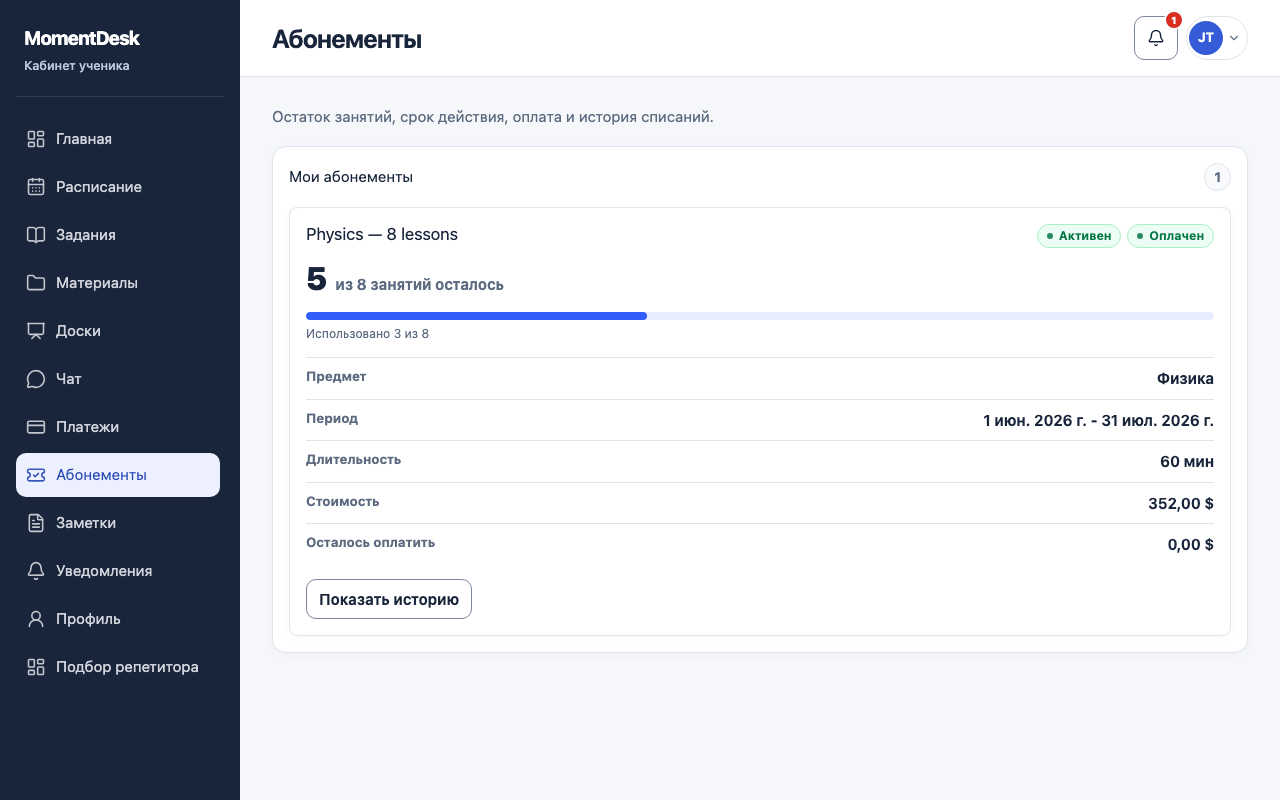Click the JT user avatar
Image resolution: width=1280 pixels, height=800 pixels.
coord(1206,38)
